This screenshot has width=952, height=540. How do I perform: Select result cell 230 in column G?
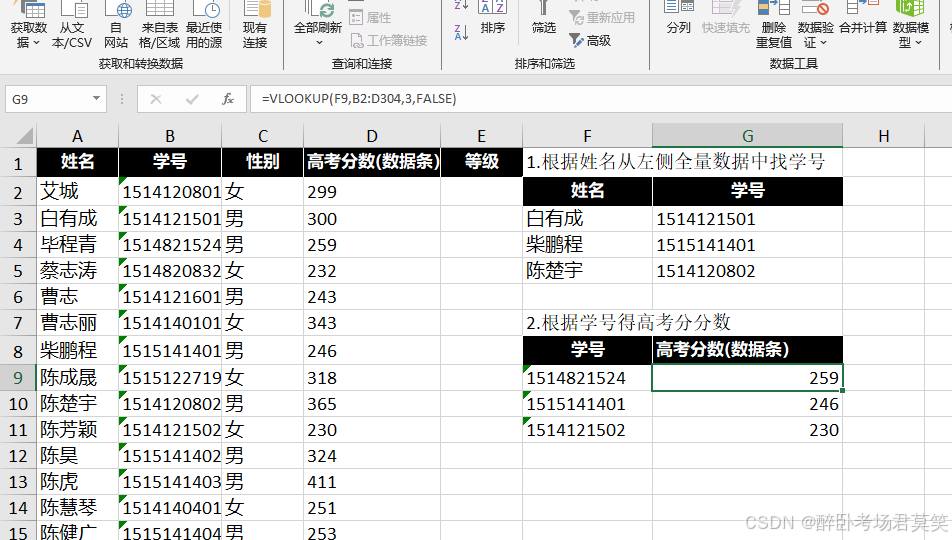747,430
